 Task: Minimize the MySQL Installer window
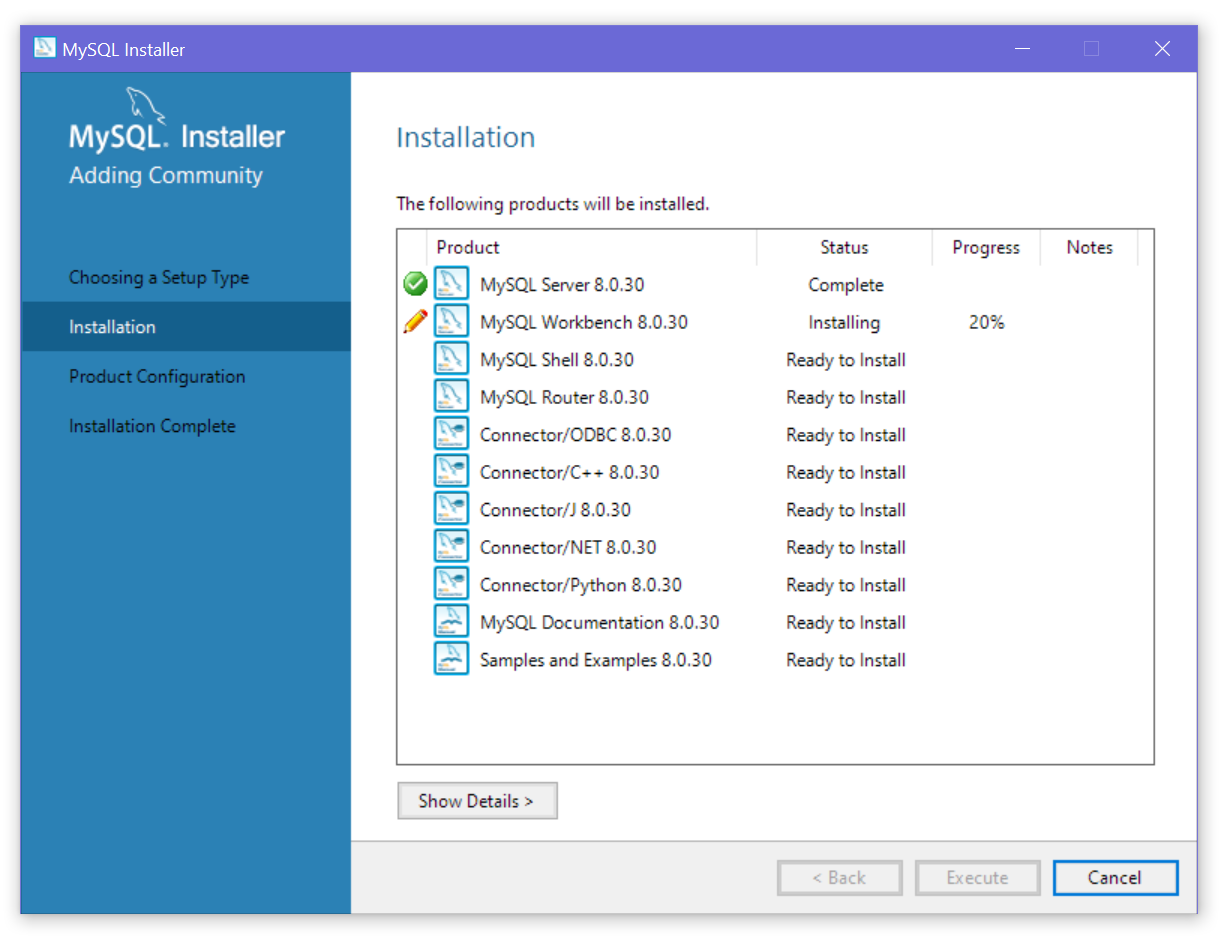[1021, 49]
